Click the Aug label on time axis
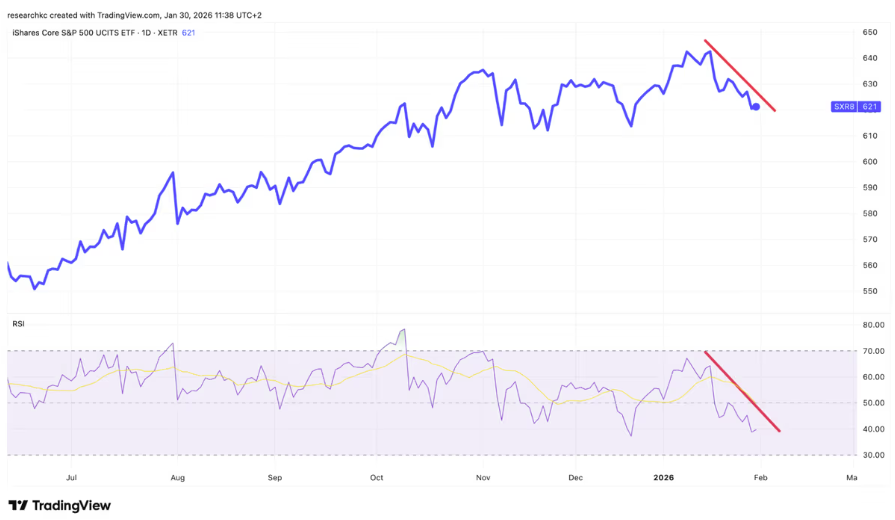 [x=177, y=478]
